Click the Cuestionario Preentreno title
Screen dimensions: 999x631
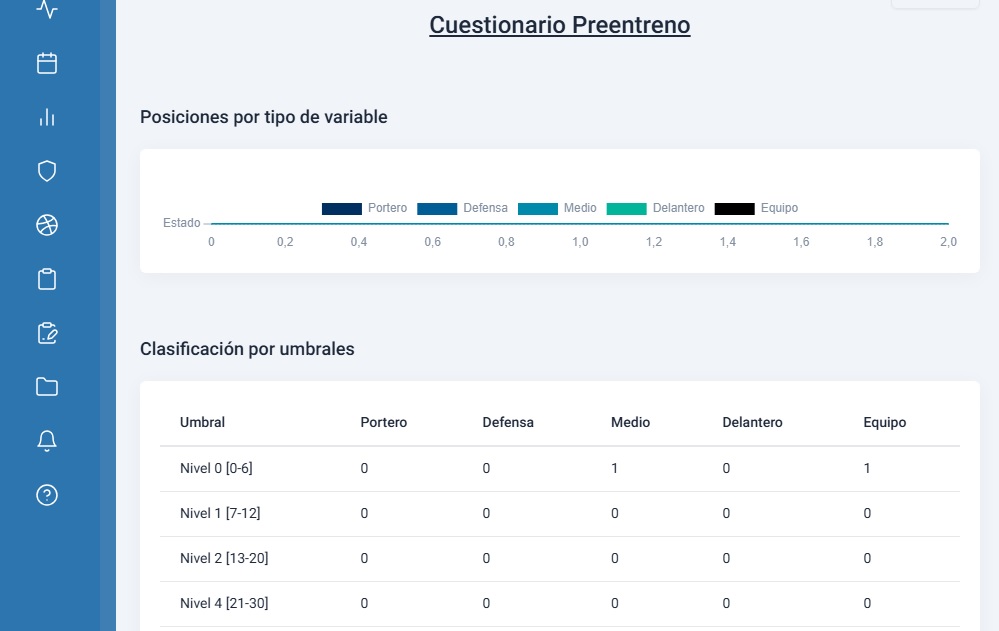pos(559,25)
